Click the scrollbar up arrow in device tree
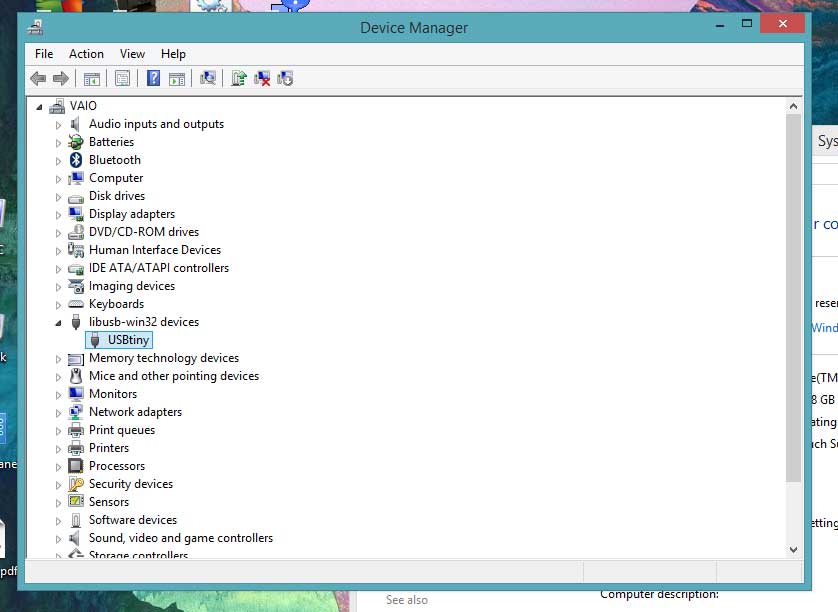 coord(793,106)
